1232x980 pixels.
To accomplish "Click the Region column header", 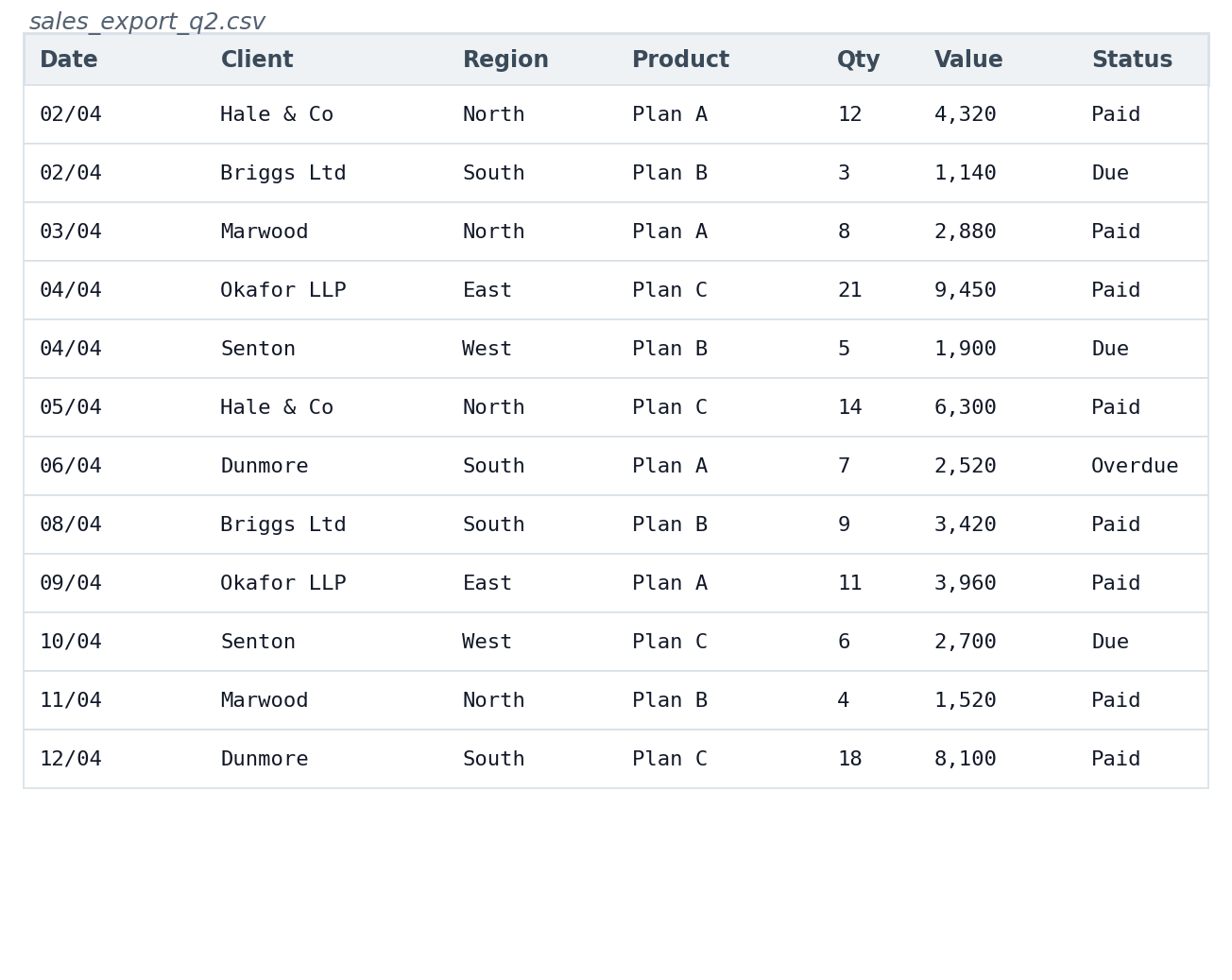I will 505,60.
